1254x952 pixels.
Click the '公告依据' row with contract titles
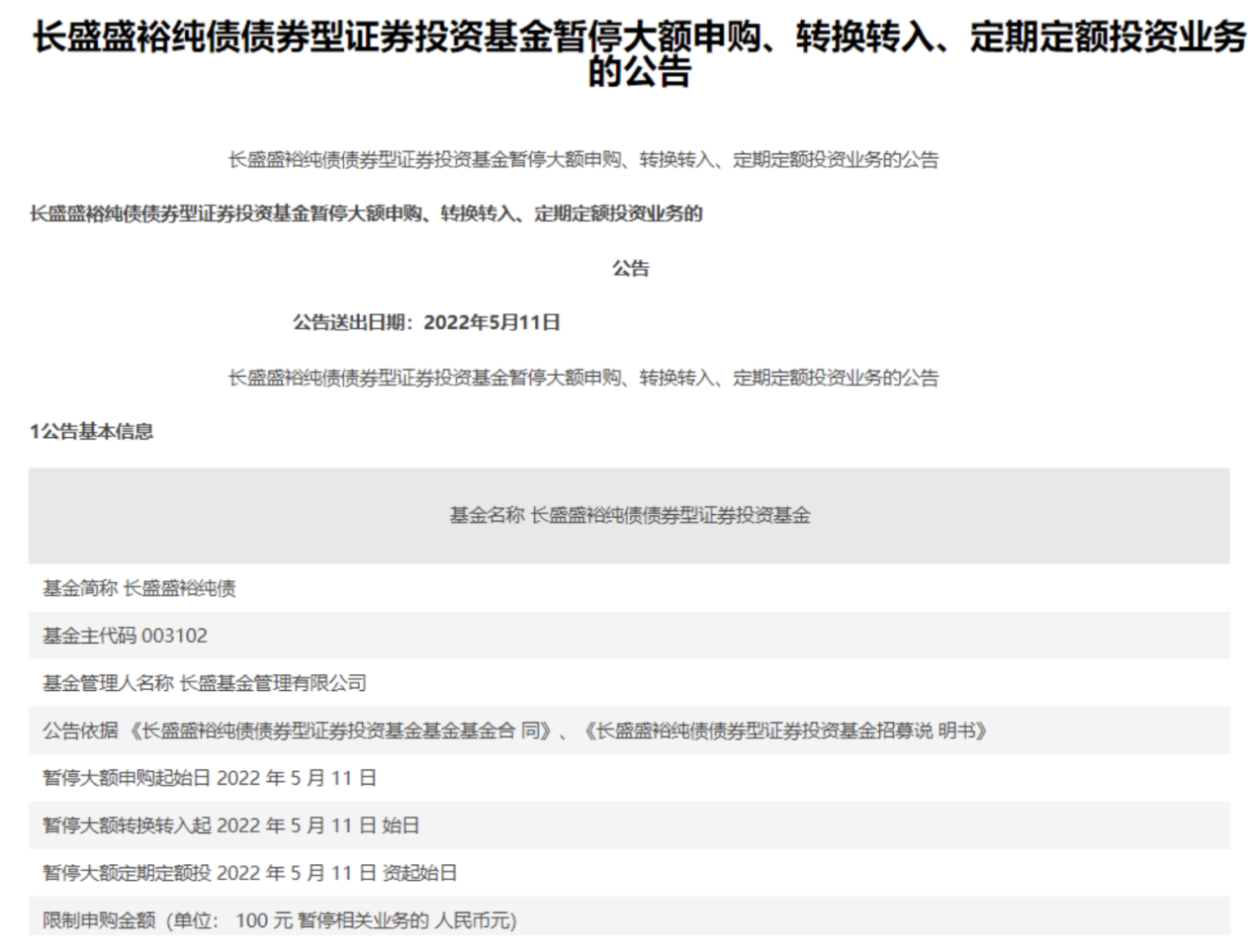coord(629,731)
